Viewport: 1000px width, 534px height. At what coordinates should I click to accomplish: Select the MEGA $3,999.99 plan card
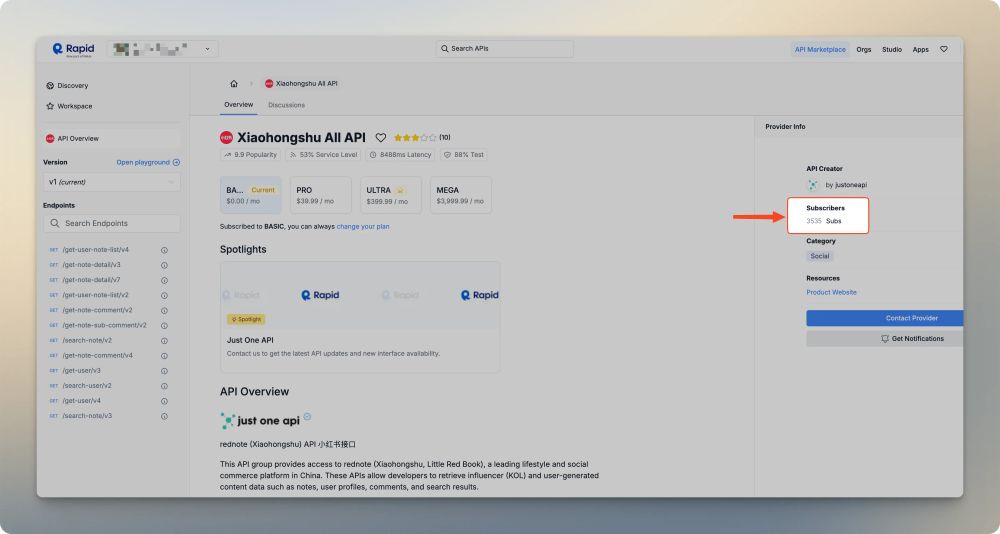pos(460,195)
